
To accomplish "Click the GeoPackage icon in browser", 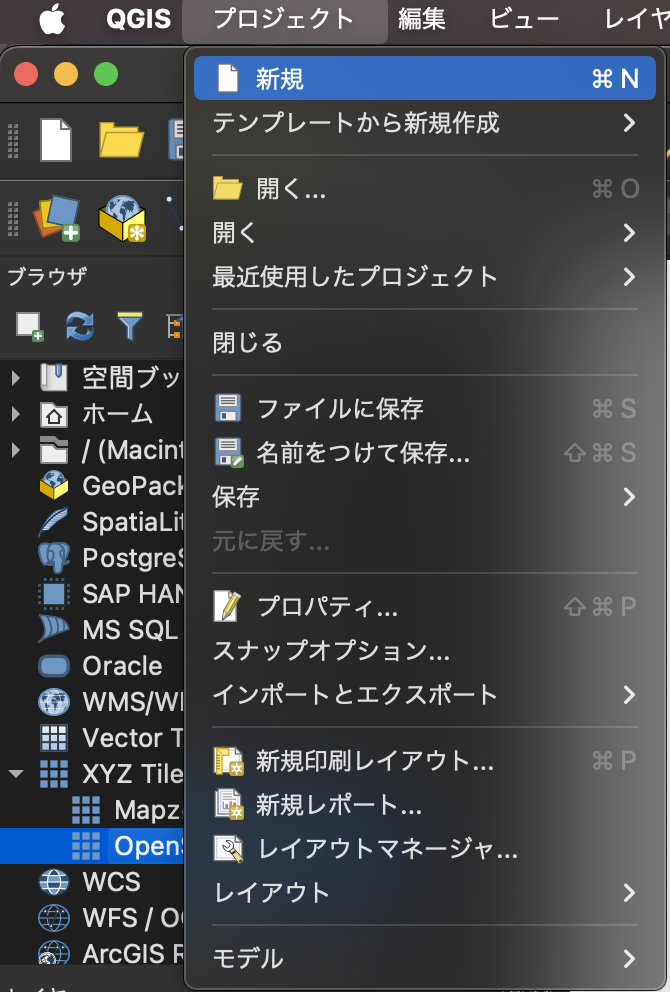I will [54, 485].
